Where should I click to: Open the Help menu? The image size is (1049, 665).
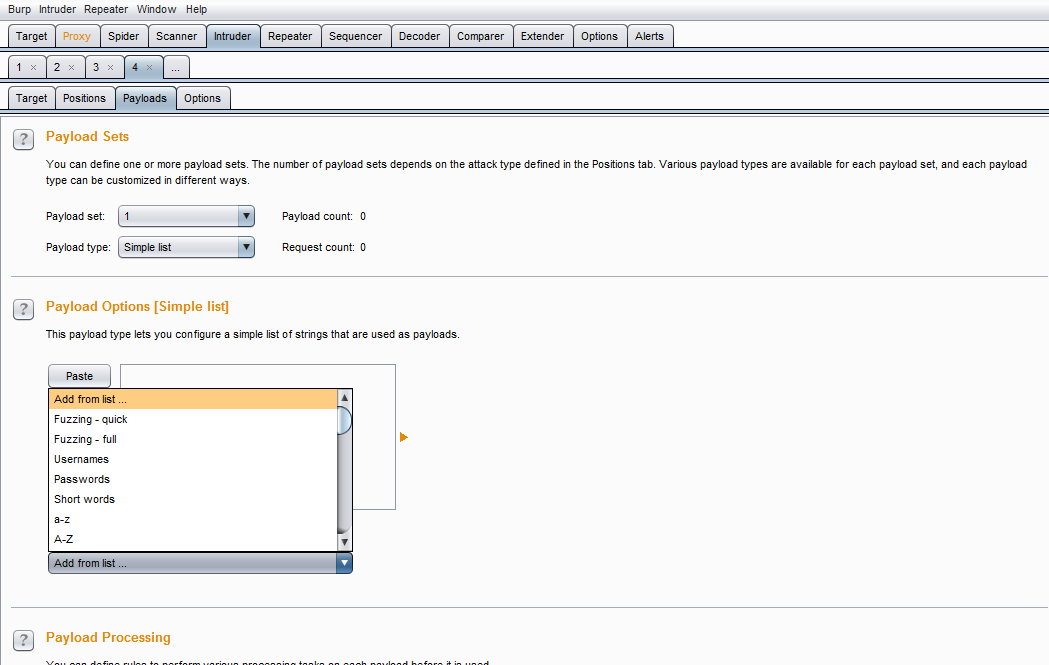pos(197,9)
